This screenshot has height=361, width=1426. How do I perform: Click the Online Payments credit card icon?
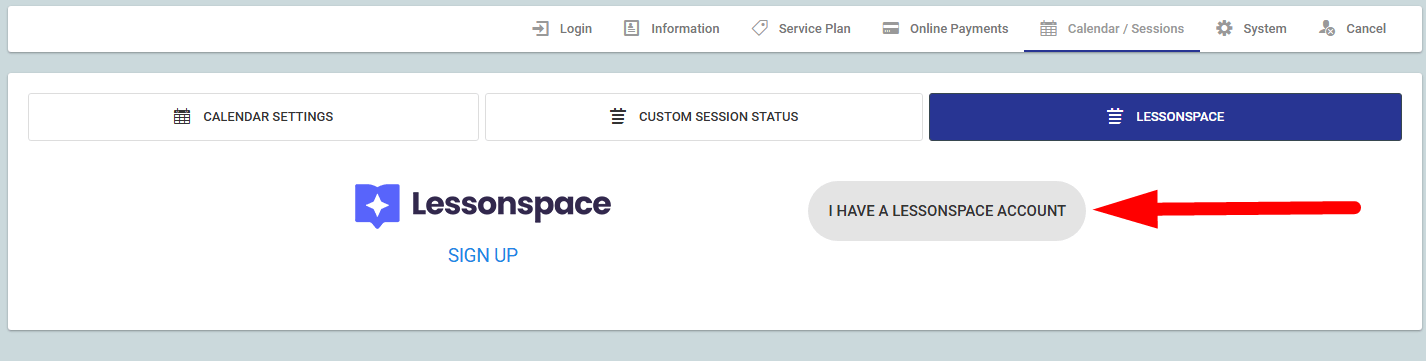click(890, 29)
